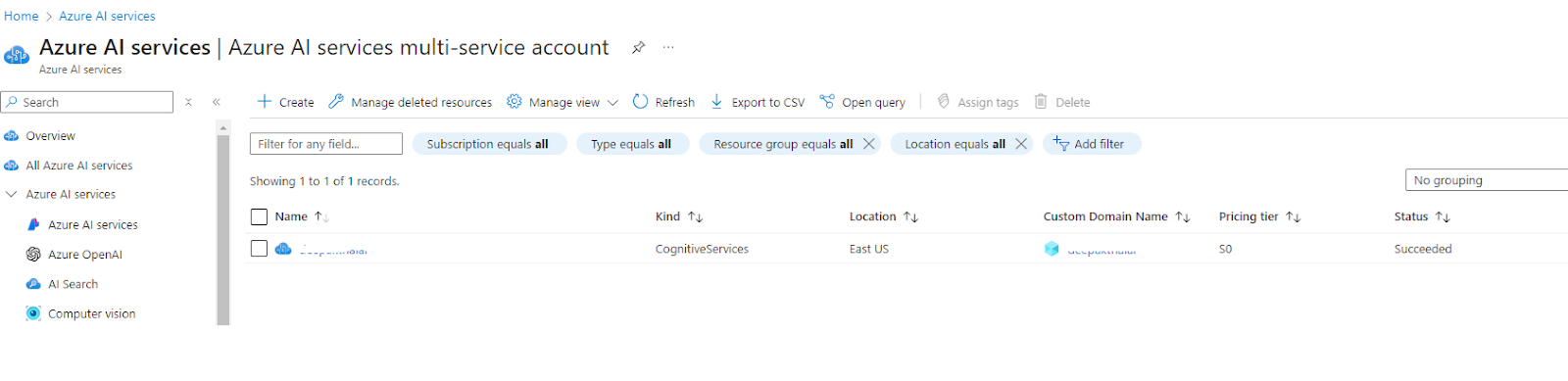1568x381 pixels.
Task: Open the Location equals all filter
Action: click(955, 144)
